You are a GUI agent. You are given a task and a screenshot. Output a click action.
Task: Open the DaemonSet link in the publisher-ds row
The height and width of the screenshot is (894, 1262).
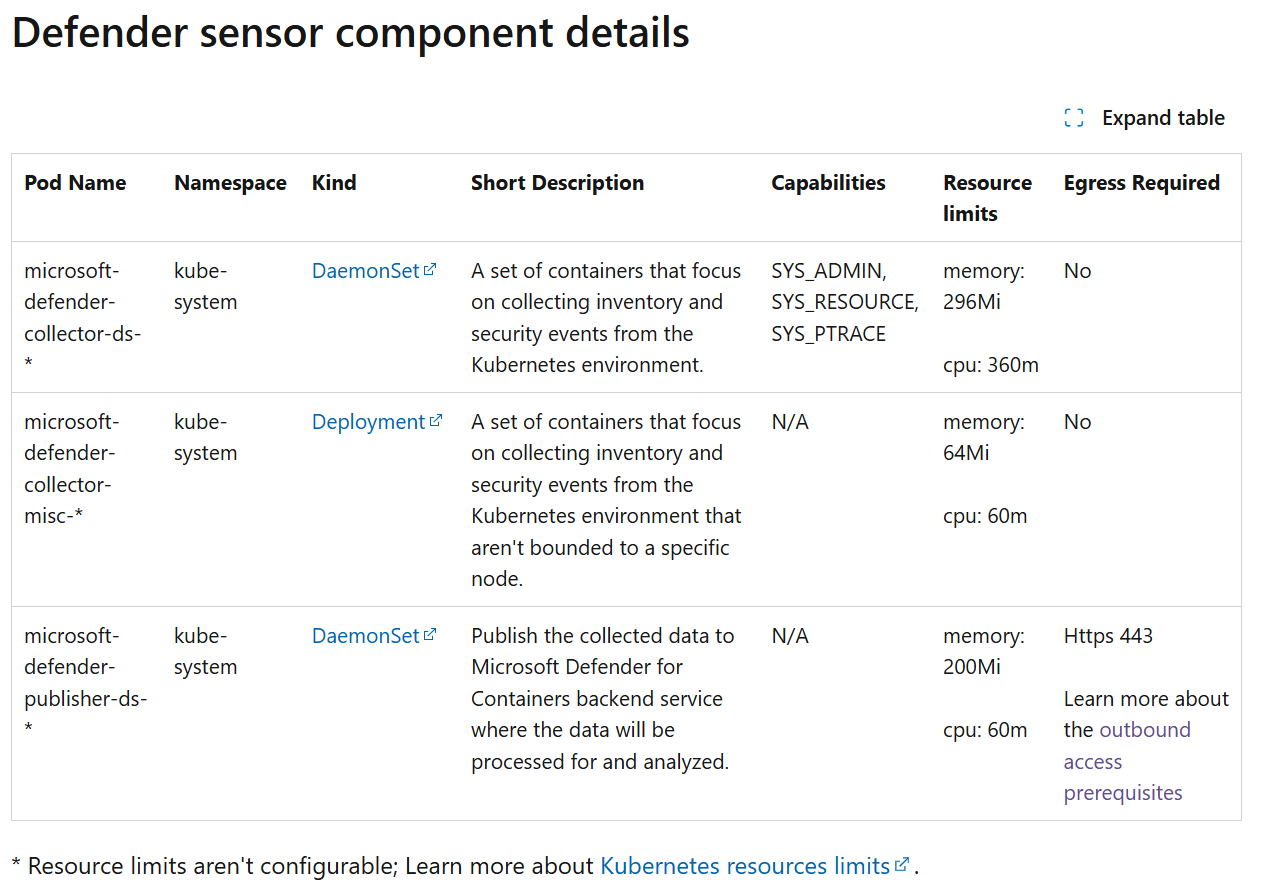point(364,635)
